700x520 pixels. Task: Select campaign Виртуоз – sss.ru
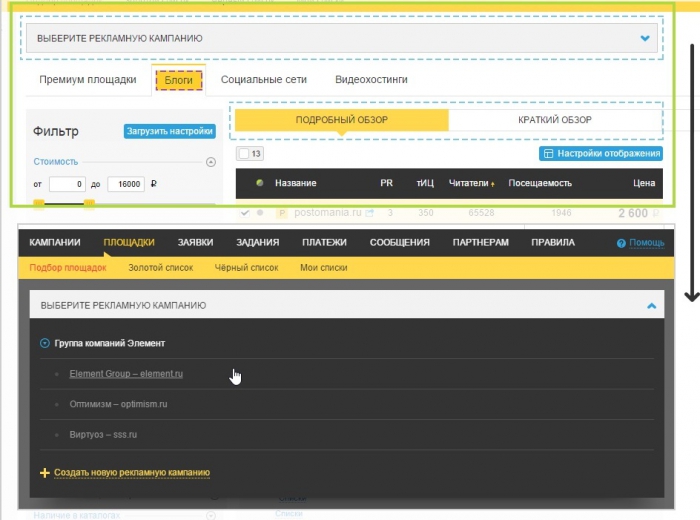pyautogui.click(x=103, y=435)
